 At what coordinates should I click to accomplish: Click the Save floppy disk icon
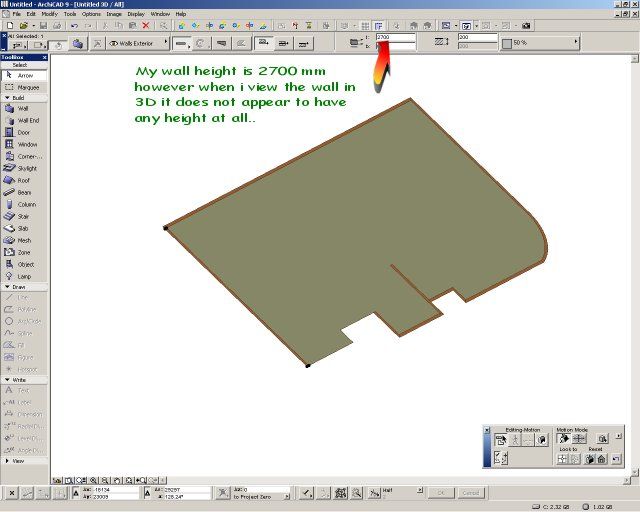(x=43, y=26)
